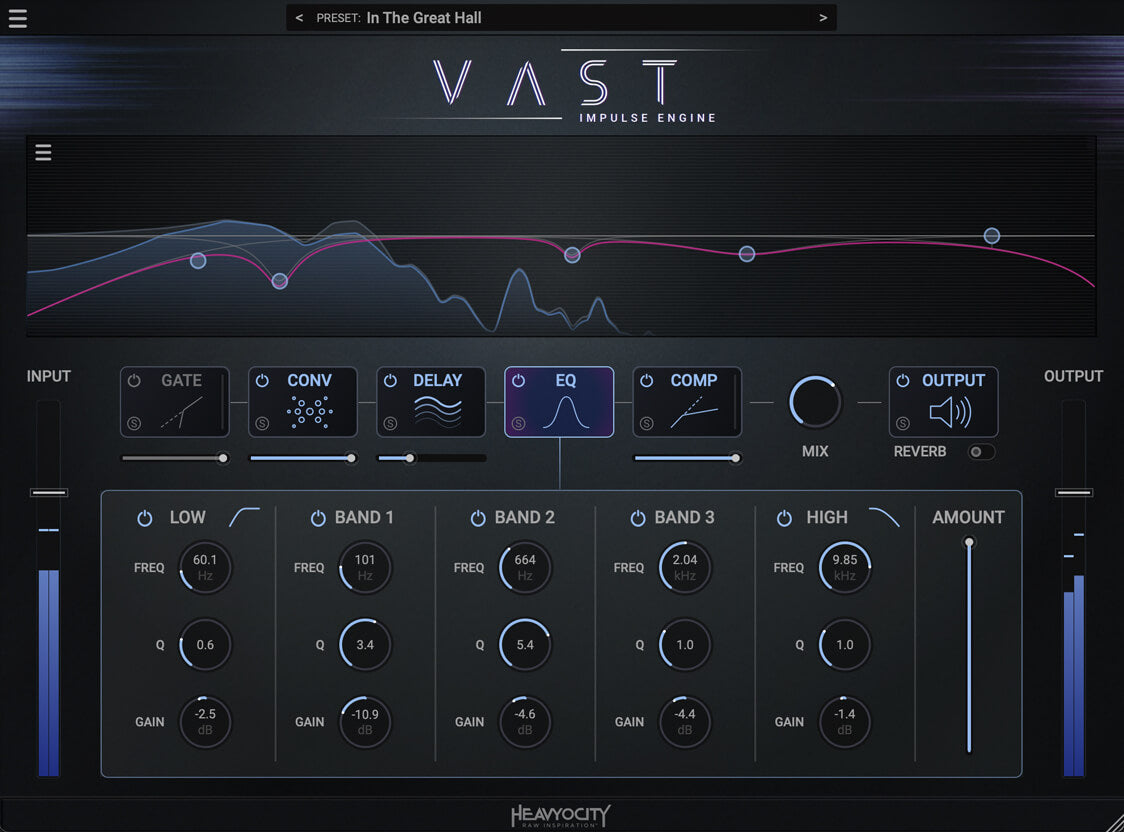Click the Heavyocity logo at bottom
This screenshot has width=1124, height=832.
click(x=560, y=816)
